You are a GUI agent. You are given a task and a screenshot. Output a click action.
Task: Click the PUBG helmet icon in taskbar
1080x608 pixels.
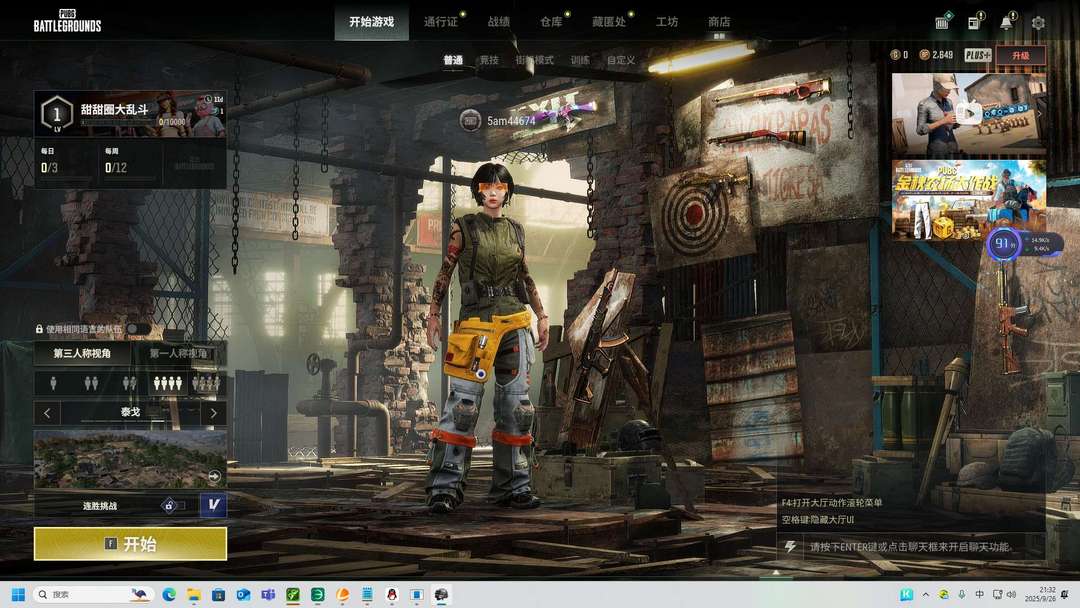coord(442,594)
